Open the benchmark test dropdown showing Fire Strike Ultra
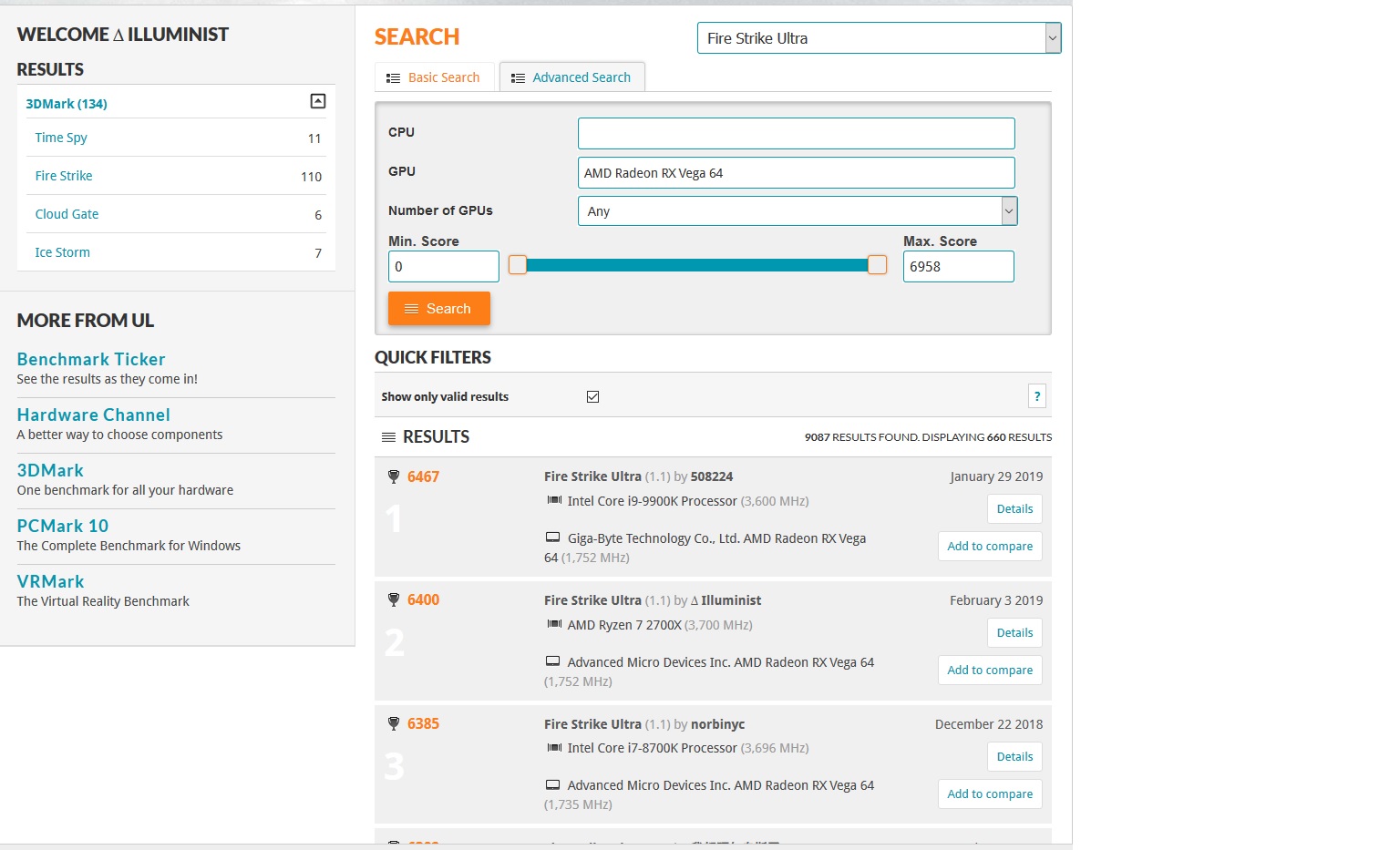 pos(879,38)
